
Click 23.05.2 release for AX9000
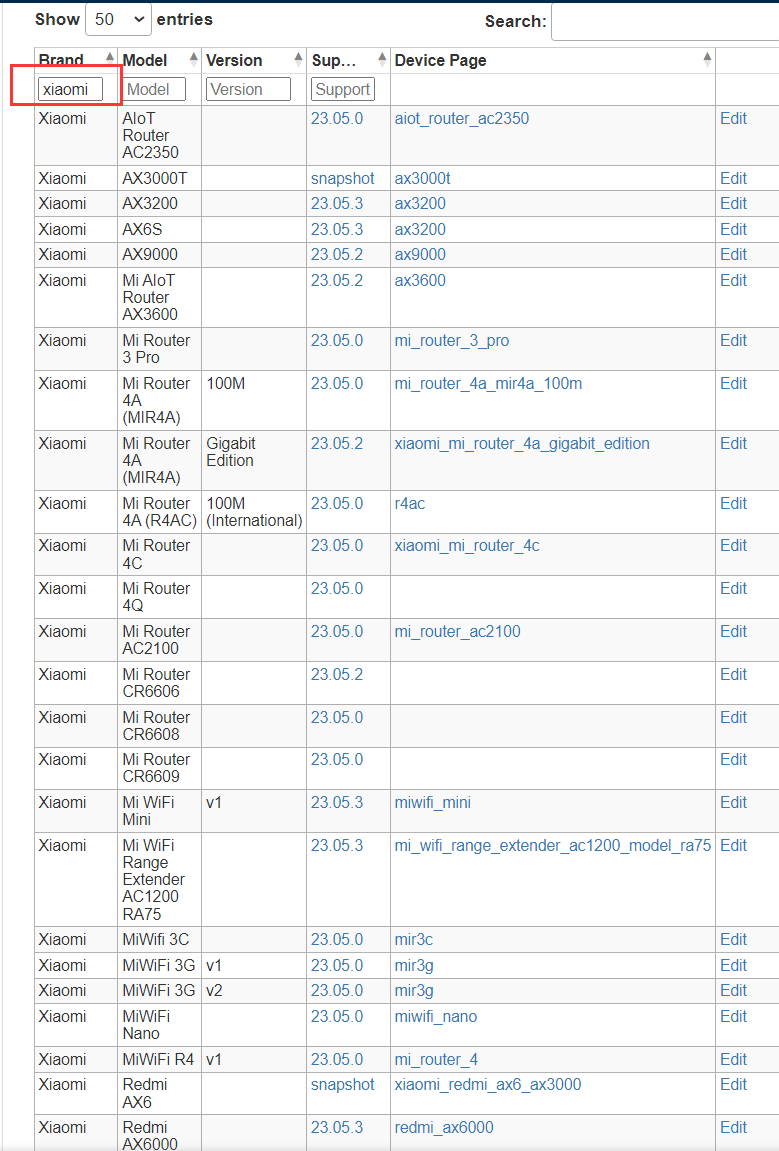click(336, 254)
